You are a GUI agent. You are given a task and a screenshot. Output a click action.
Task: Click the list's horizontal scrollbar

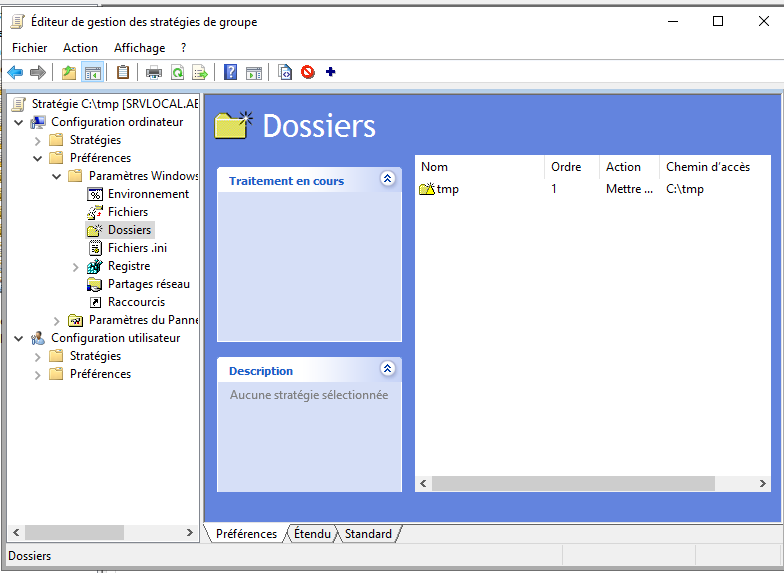(573, 483)
